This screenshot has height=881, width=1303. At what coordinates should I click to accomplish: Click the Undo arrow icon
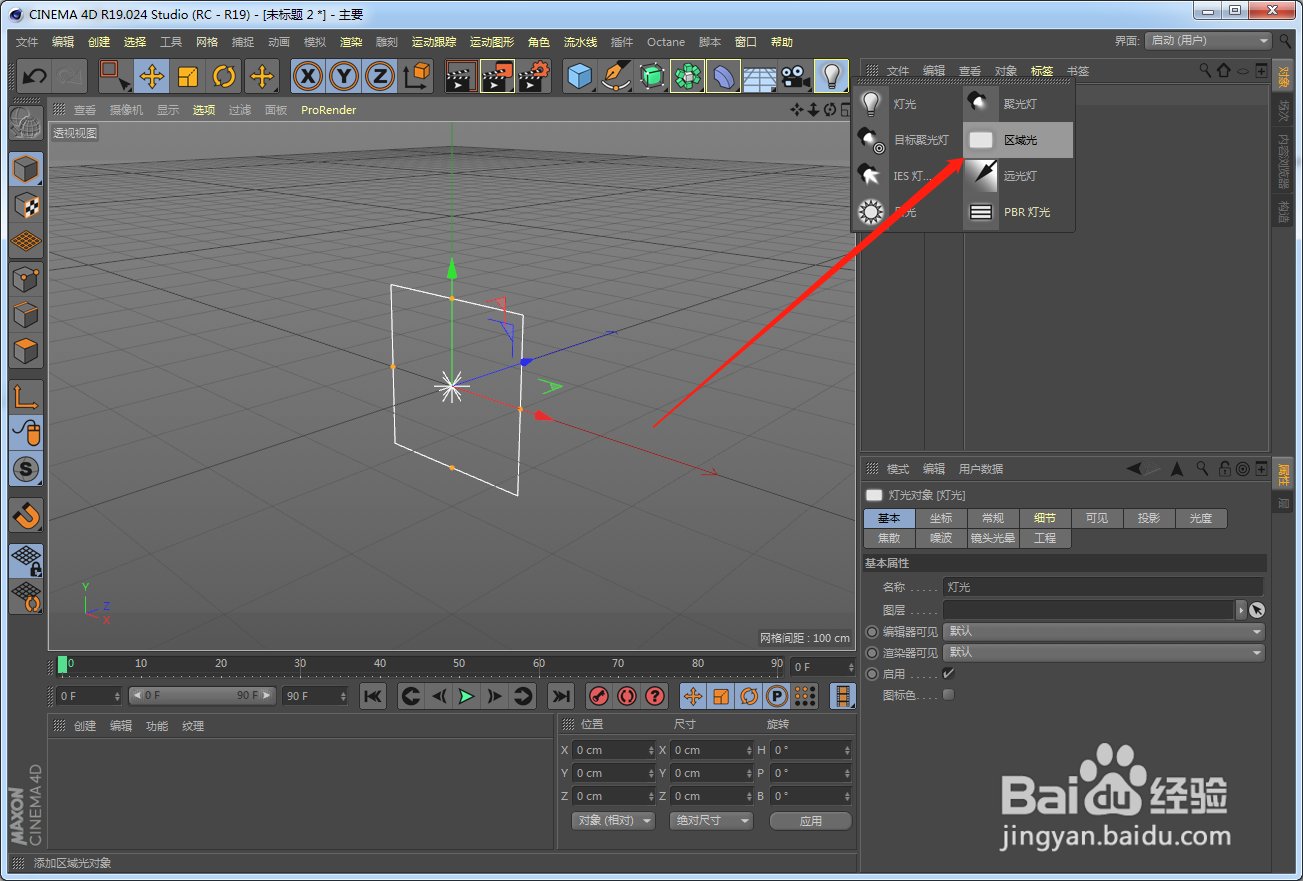click(x=35, y=76)
